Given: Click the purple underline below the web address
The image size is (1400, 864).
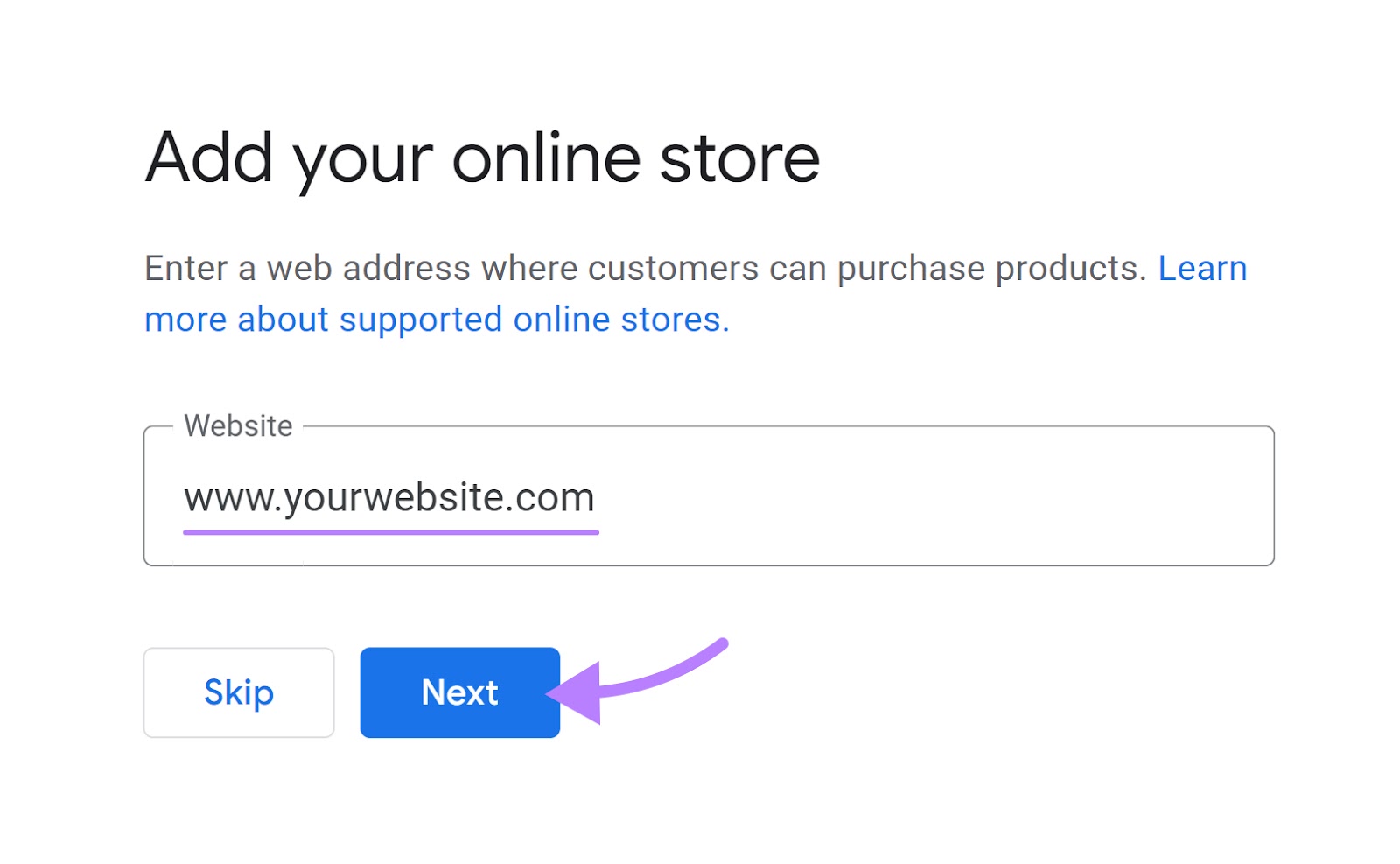Looking at the screenshot, I should (391, 528).
